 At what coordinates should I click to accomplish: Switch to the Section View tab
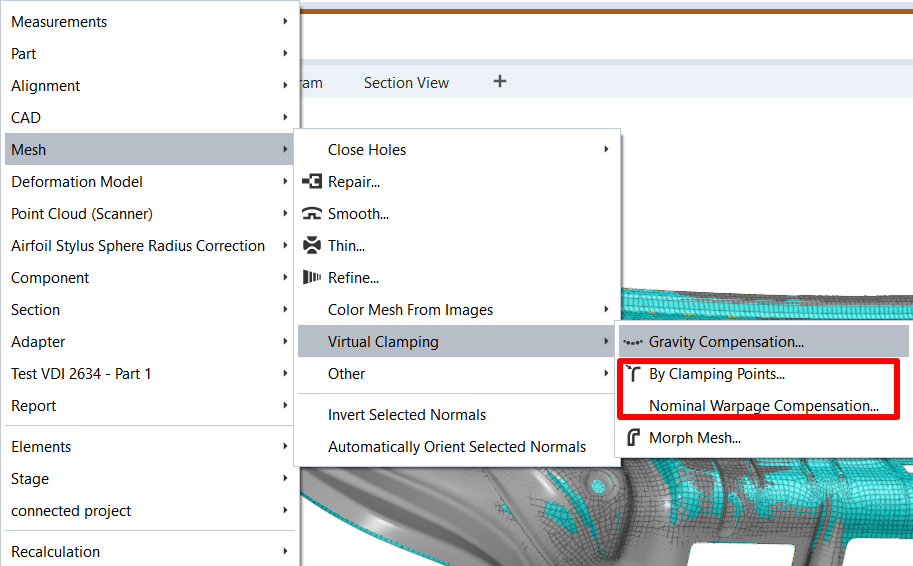[x=406, y=83]
